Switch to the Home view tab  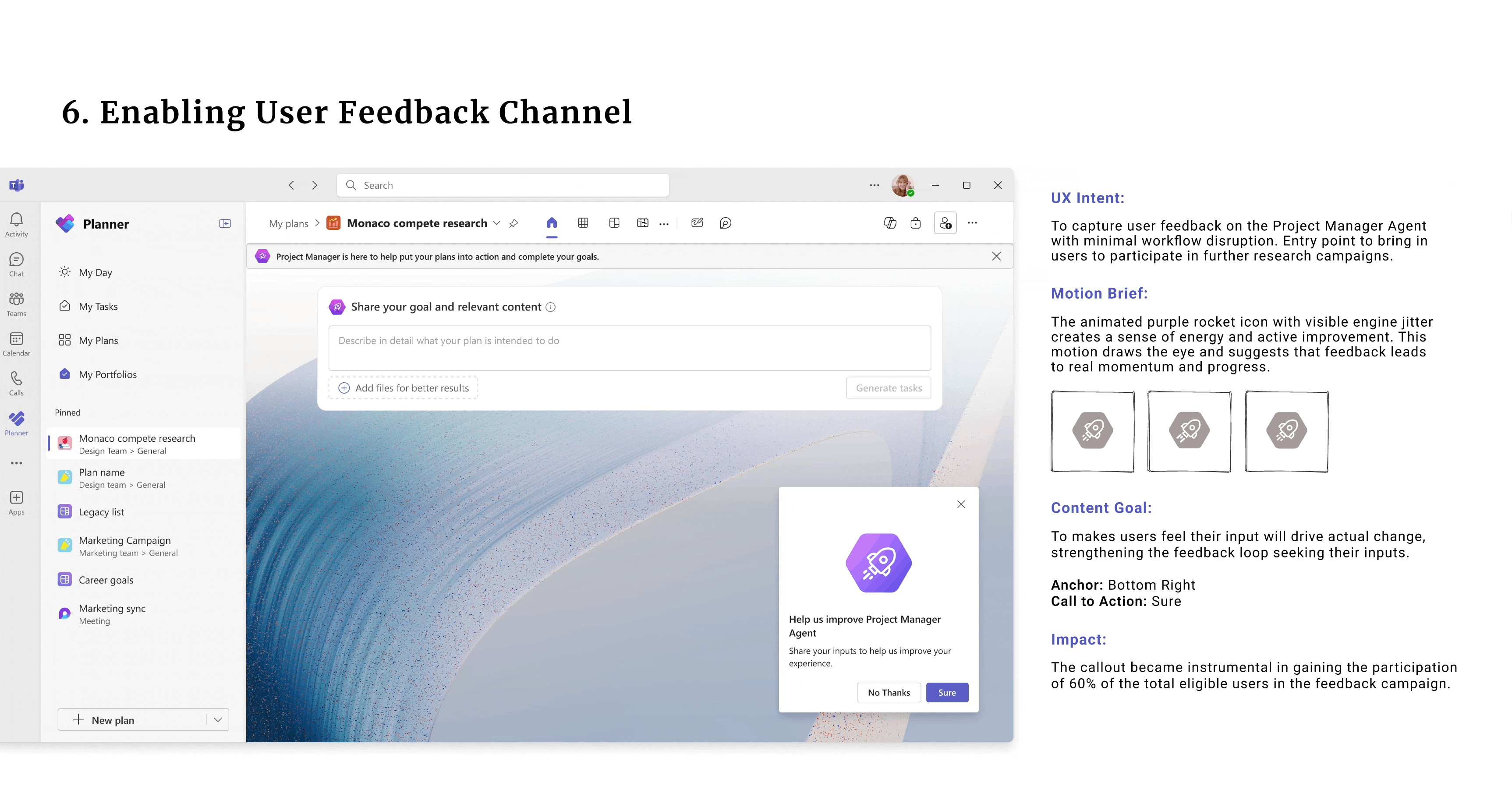point(552,223)
